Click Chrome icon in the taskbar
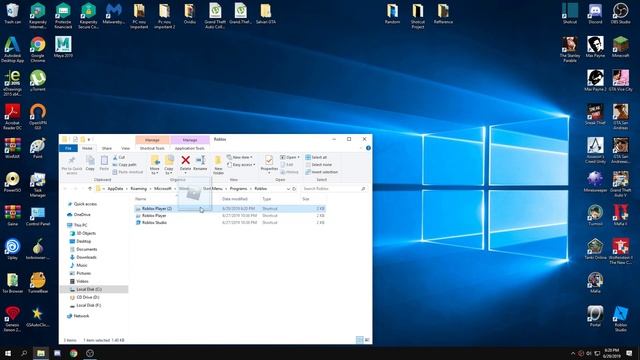This screenshot has width=640, height=360. click(x=73, y=353)
